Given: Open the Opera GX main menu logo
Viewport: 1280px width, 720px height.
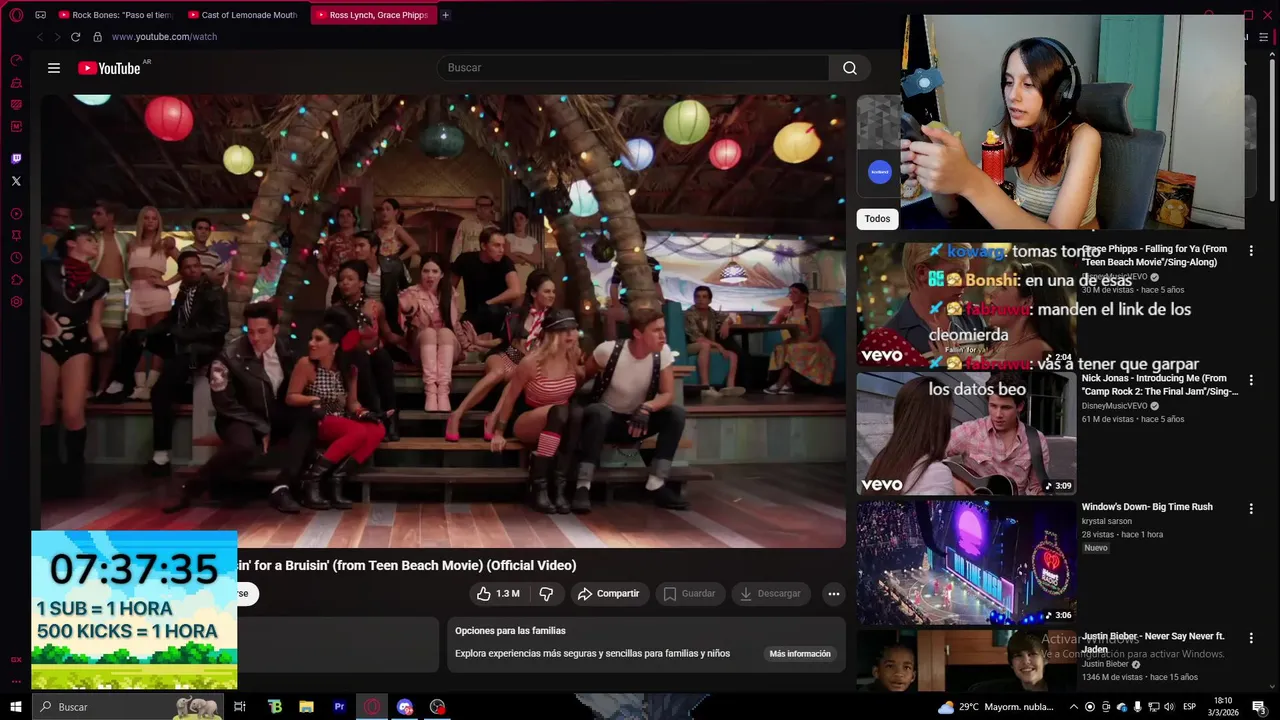Looking at the screenshot, I should coord(16,15).
